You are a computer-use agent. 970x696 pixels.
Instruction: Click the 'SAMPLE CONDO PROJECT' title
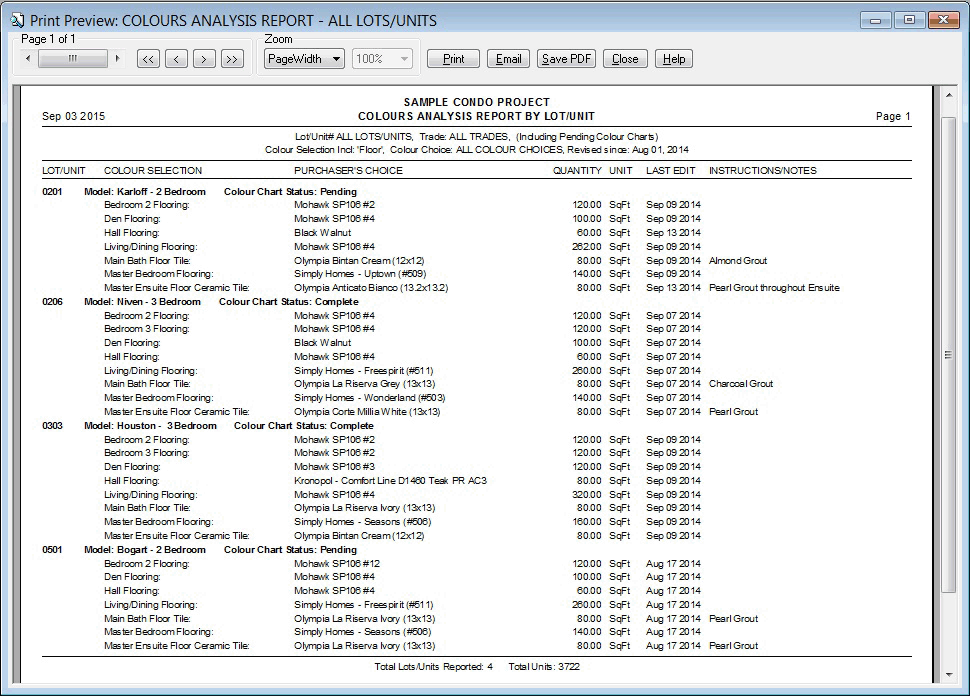(x=477, y=102)
